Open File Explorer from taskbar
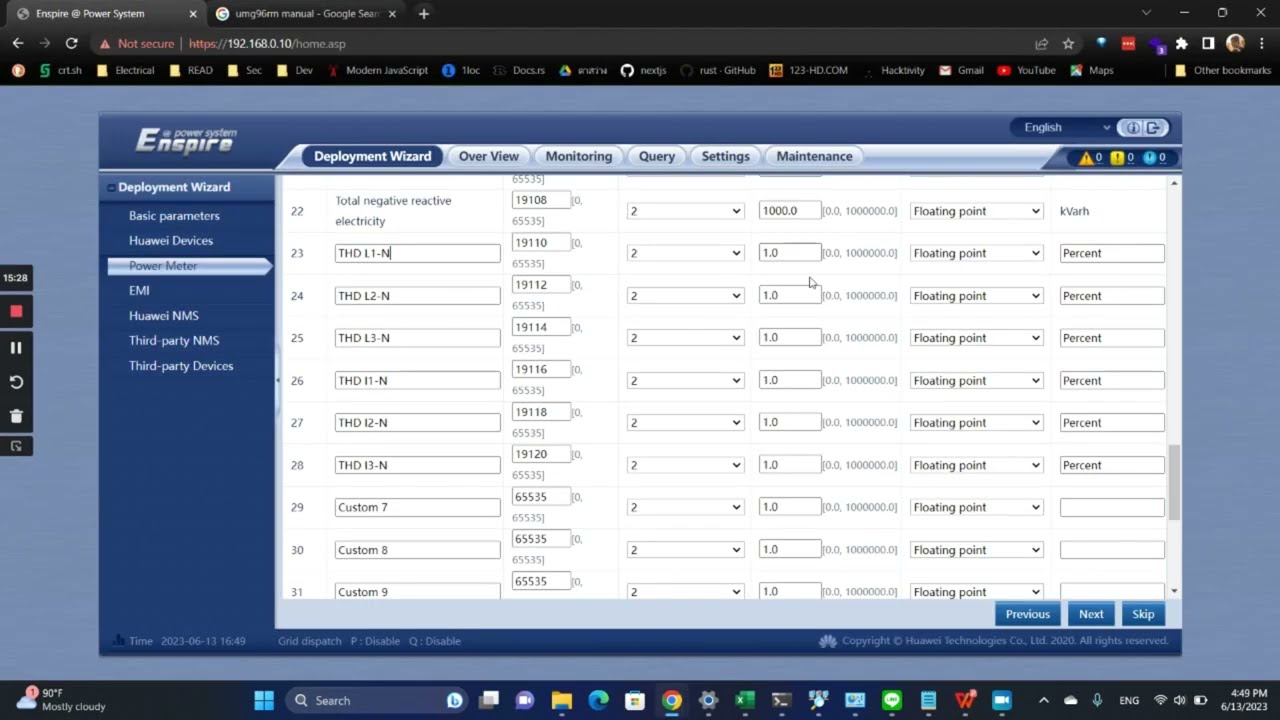The image size is (1280, 720). coord(562,700)
